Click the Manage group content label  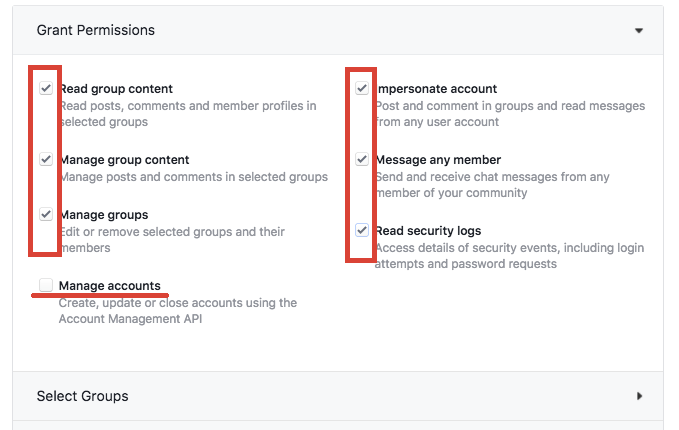pos(124,160)
